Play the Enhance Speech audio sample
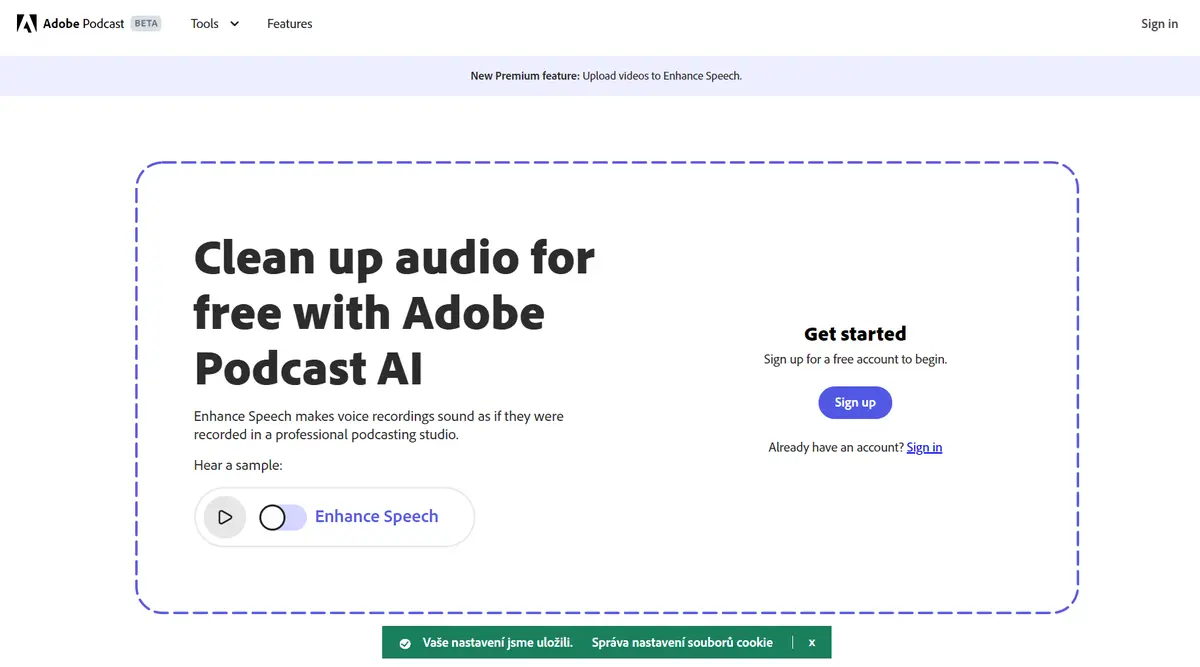Screen dimensions: 1200x667 [225, 517]
